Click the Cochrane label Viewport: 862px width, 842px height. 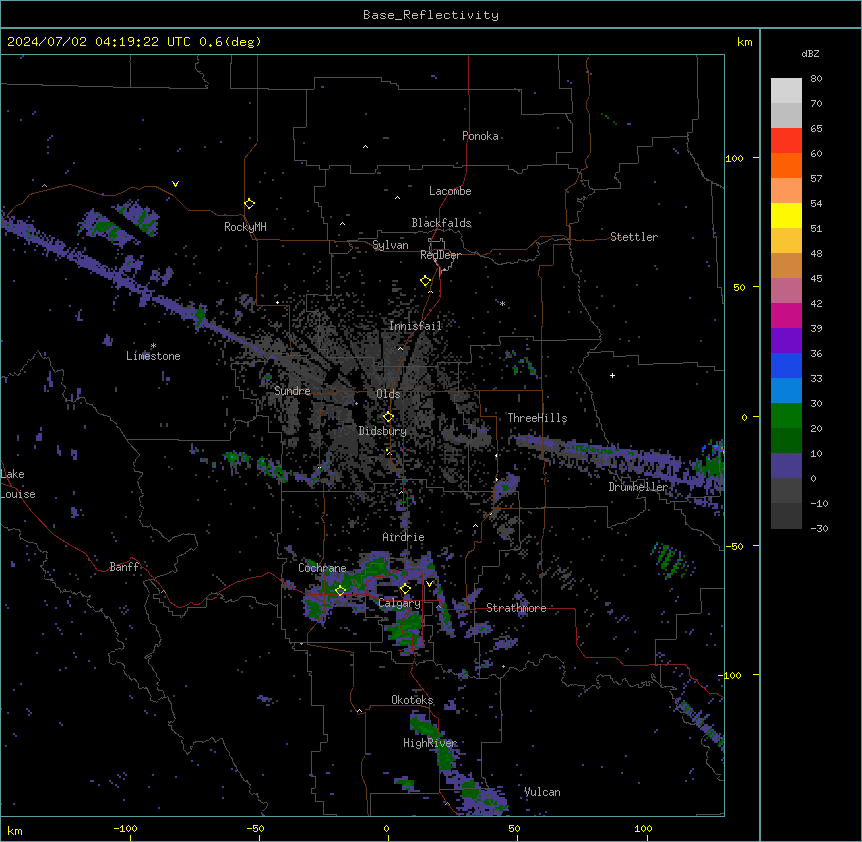[x=322, y=568]
